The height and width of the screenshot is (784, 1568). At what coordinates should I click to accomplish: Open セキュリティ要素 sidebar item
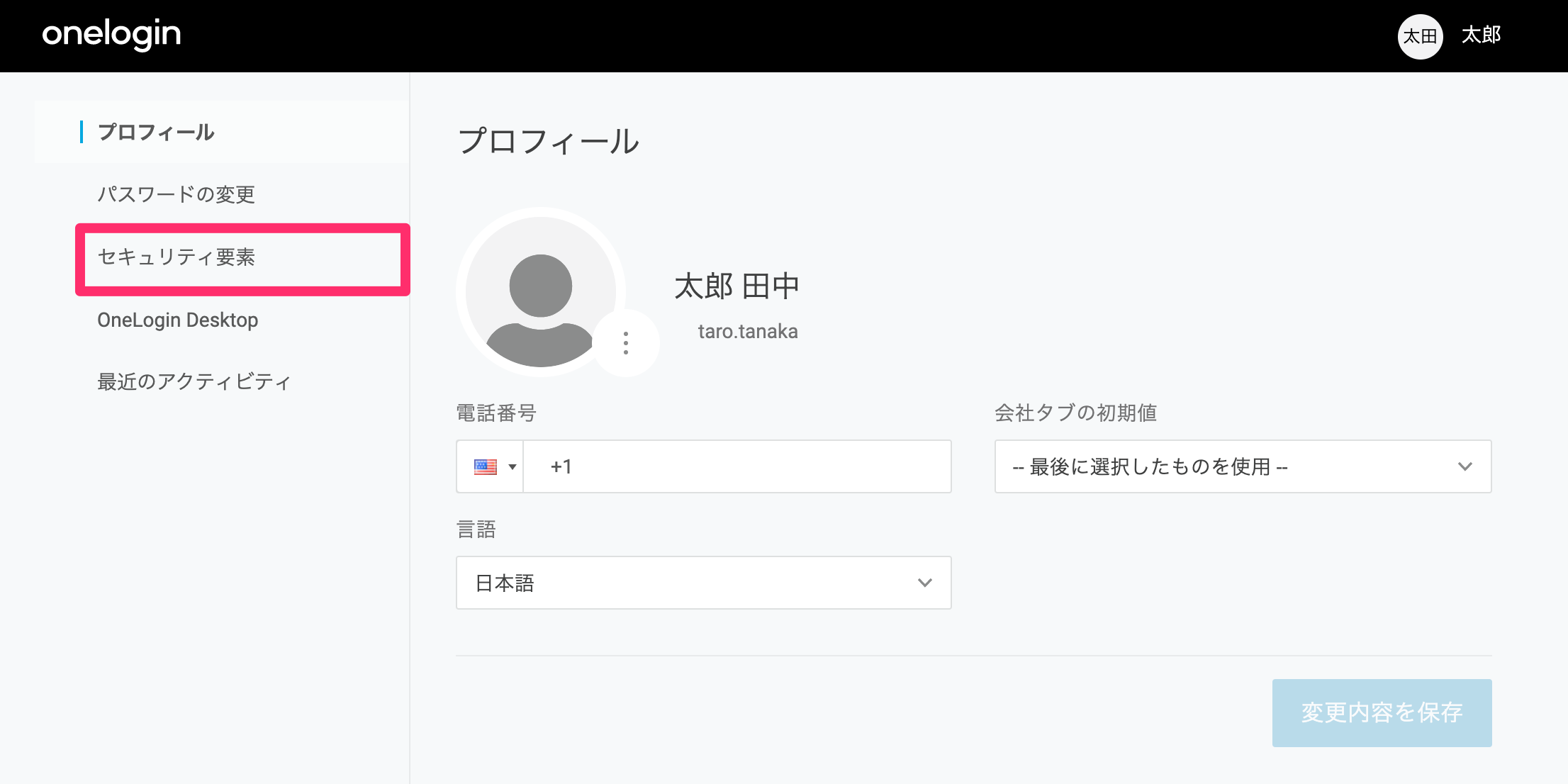(176, 257)
